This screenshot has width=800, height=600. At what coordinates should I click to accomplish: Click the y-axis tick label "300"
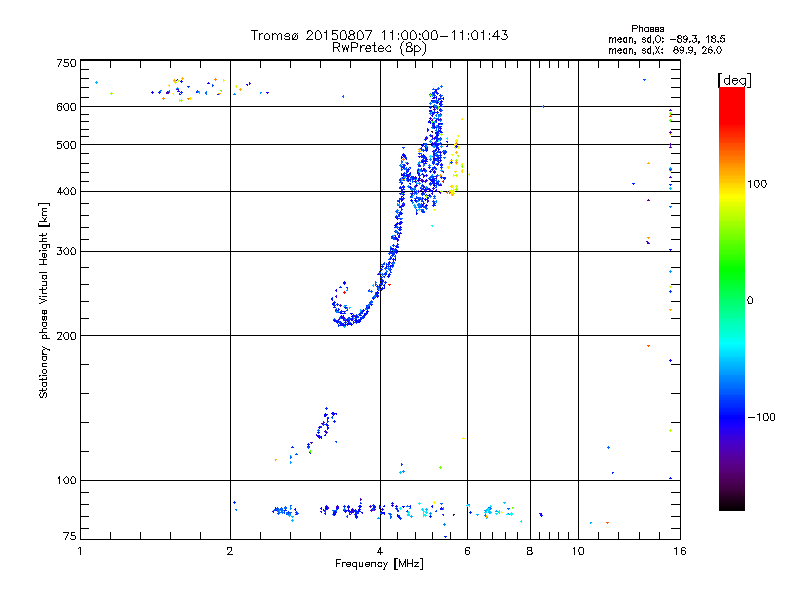66,251
